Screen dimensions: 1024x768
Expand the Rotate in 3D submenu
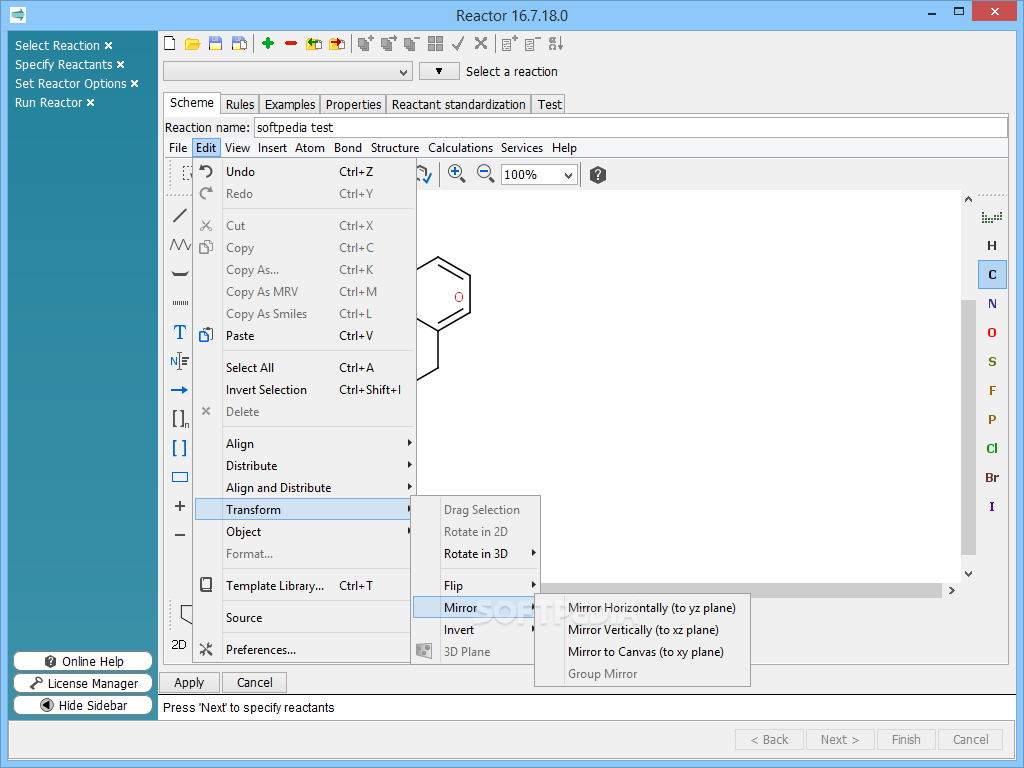(476, 554)
